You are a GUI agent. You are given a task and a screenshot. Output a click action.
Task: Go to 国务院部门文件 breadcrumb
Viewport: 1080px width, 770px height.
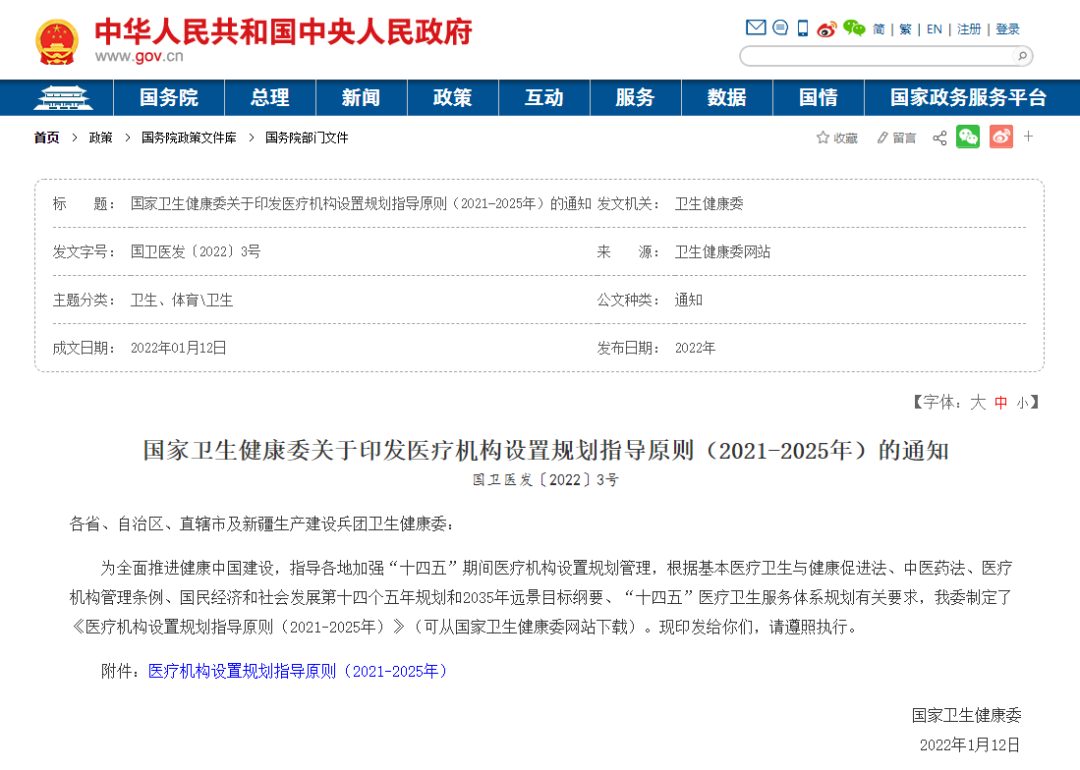coord(307,138)
